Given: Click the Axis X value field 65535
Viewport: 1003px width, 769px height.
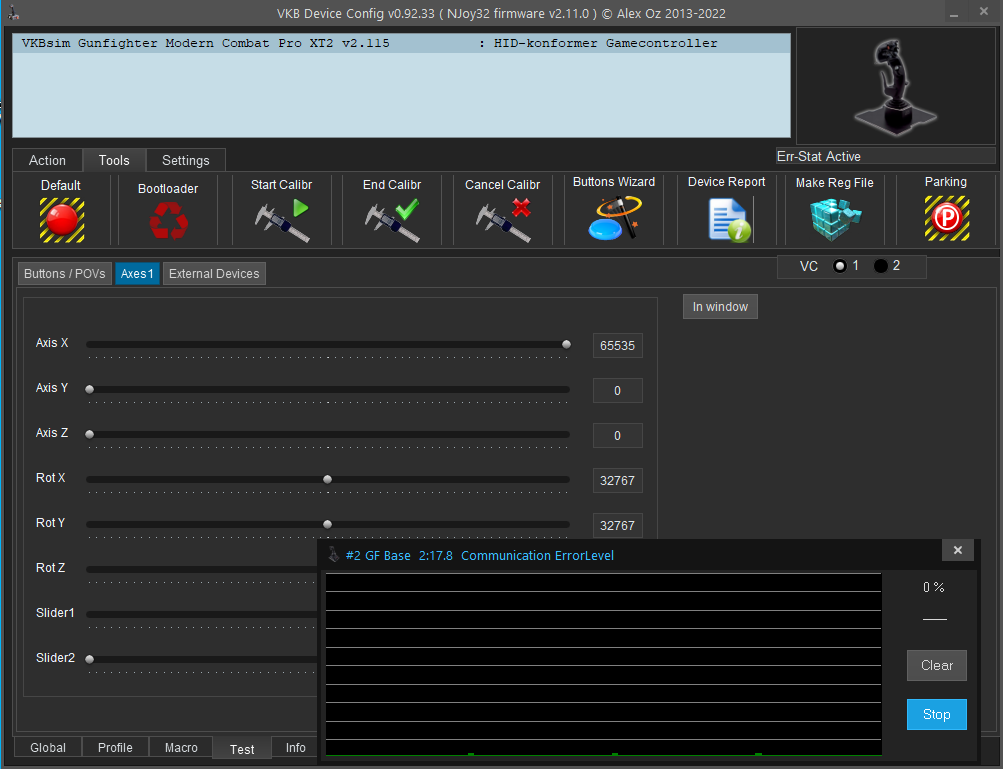Looking at the screenshot, I should point(617,345).
